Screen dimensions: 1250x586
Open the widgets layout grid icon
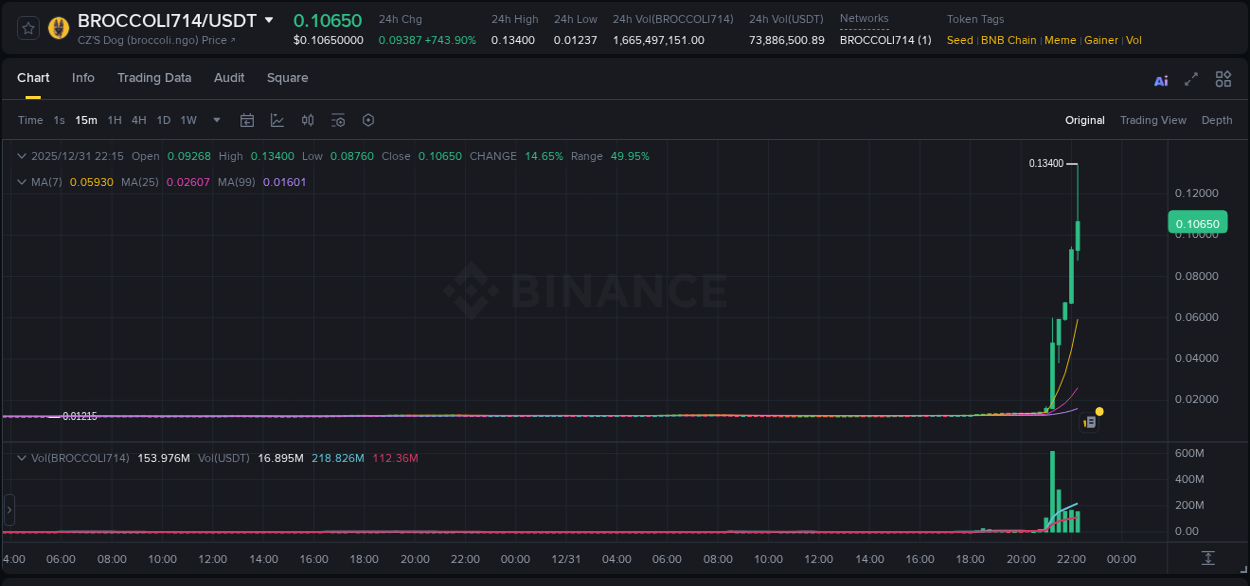coord(1223,79)
